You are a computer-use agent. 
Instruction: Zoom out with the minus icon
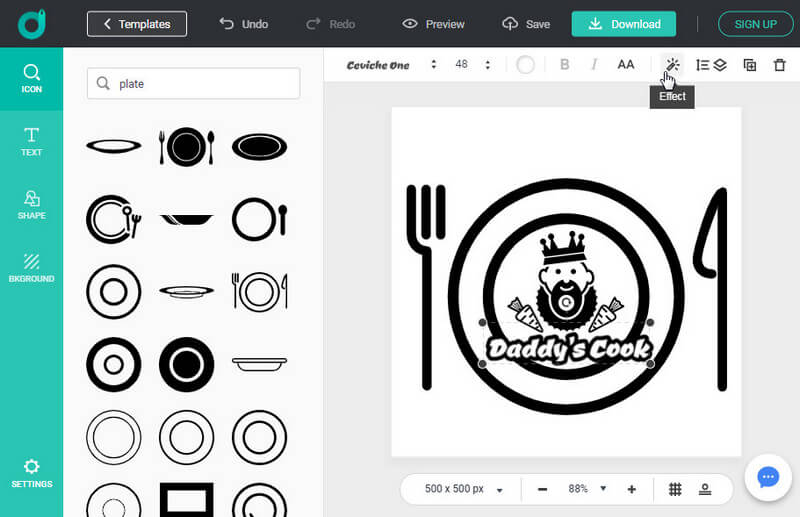tap(542, 489)
